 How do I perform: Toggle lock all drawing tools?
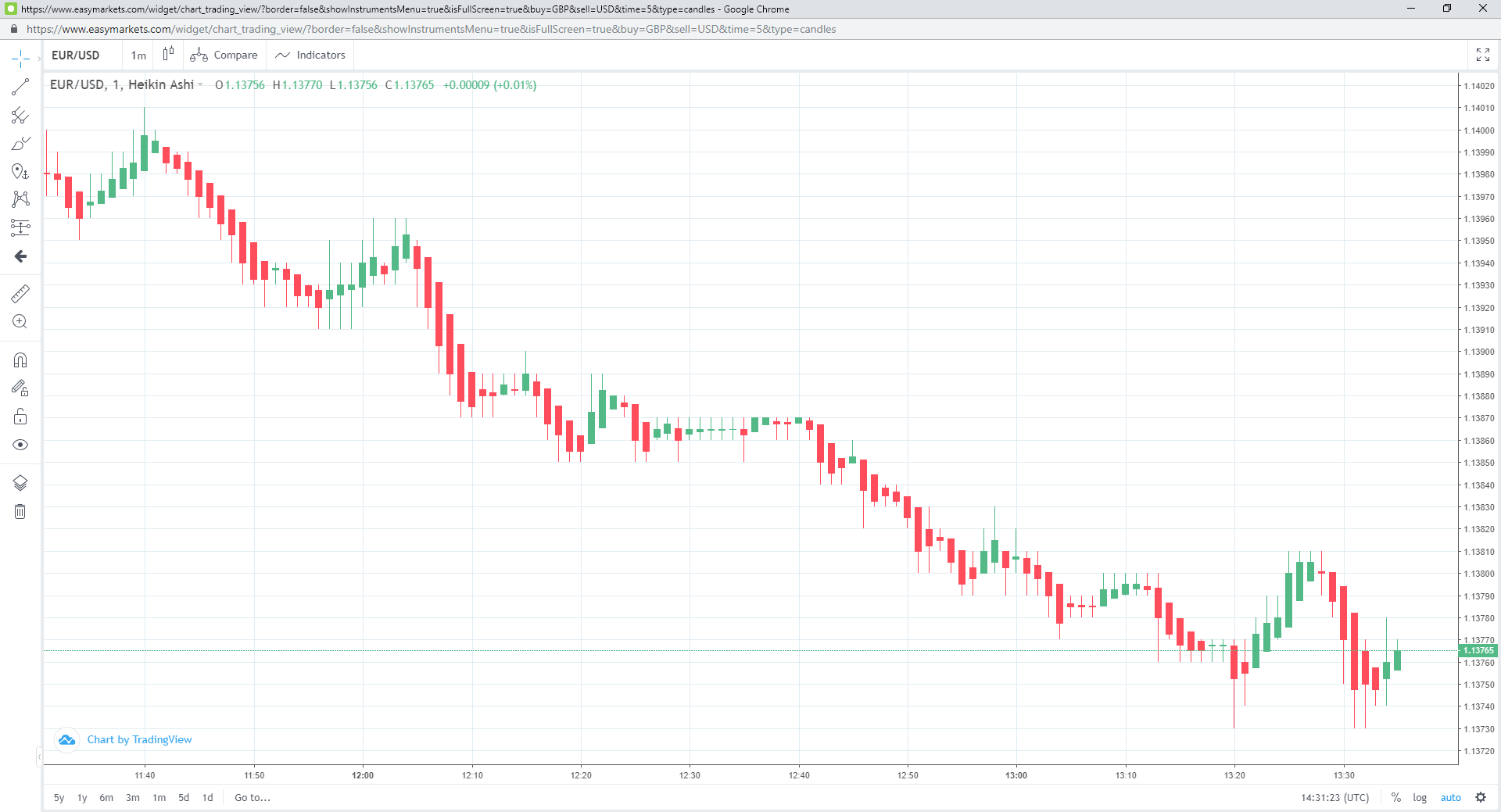click(x=20, y=417)
